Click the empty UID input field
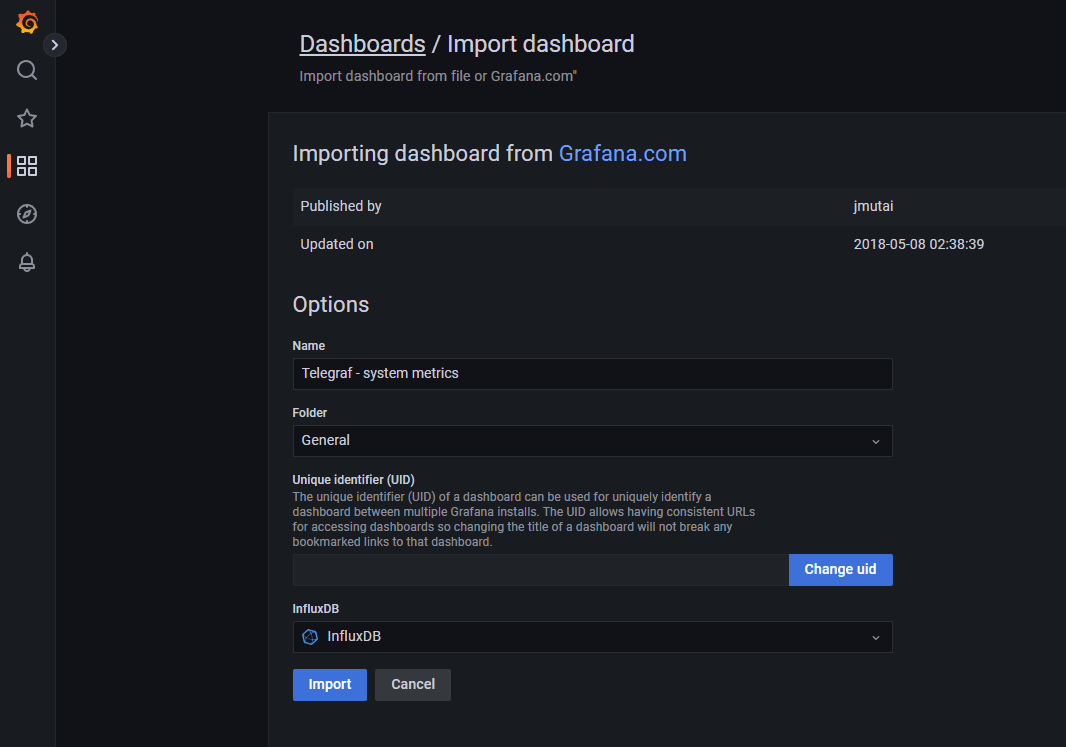 [x=540, y=570]
